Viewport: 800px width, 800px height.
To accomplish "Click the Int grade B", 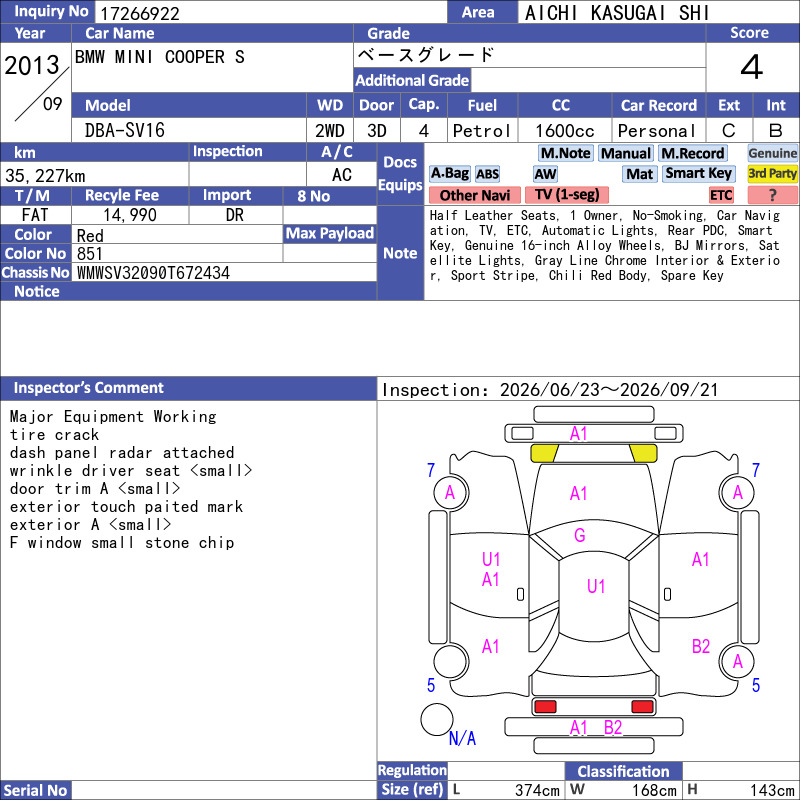I will [x=776, y=131].
